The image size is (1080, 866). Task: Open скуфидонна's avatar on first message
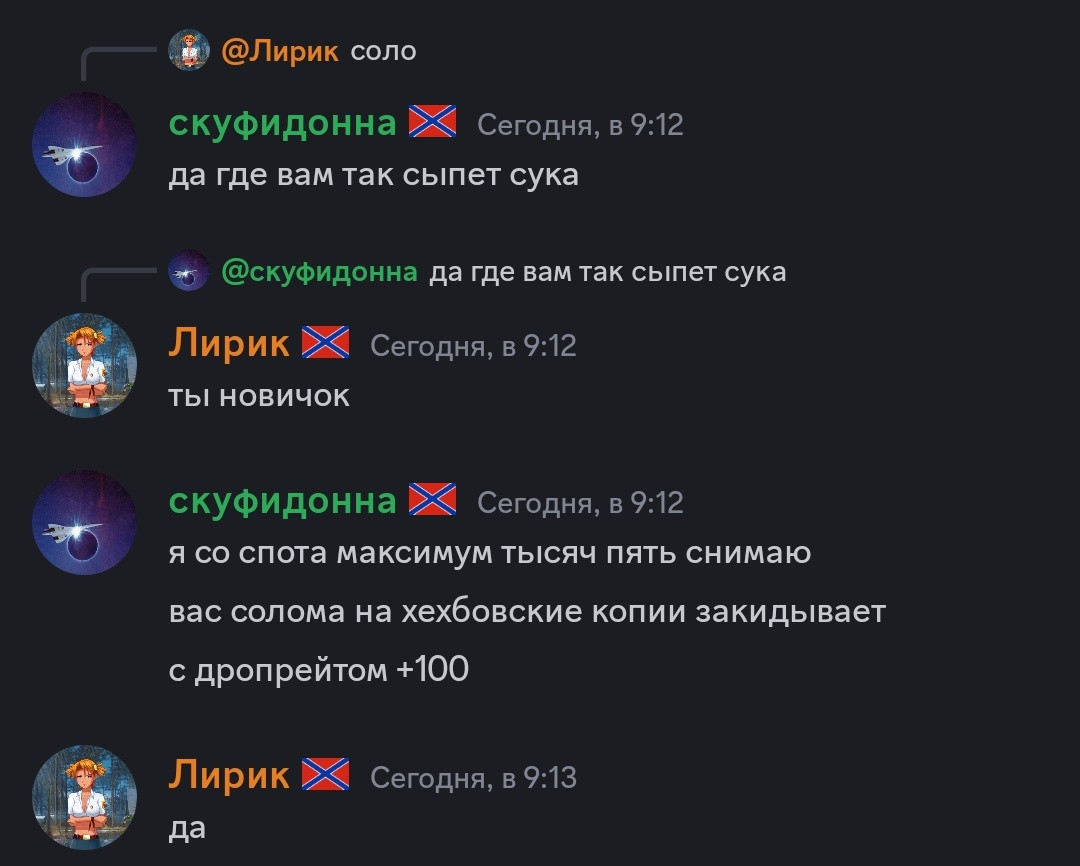(x=84, y=145)
